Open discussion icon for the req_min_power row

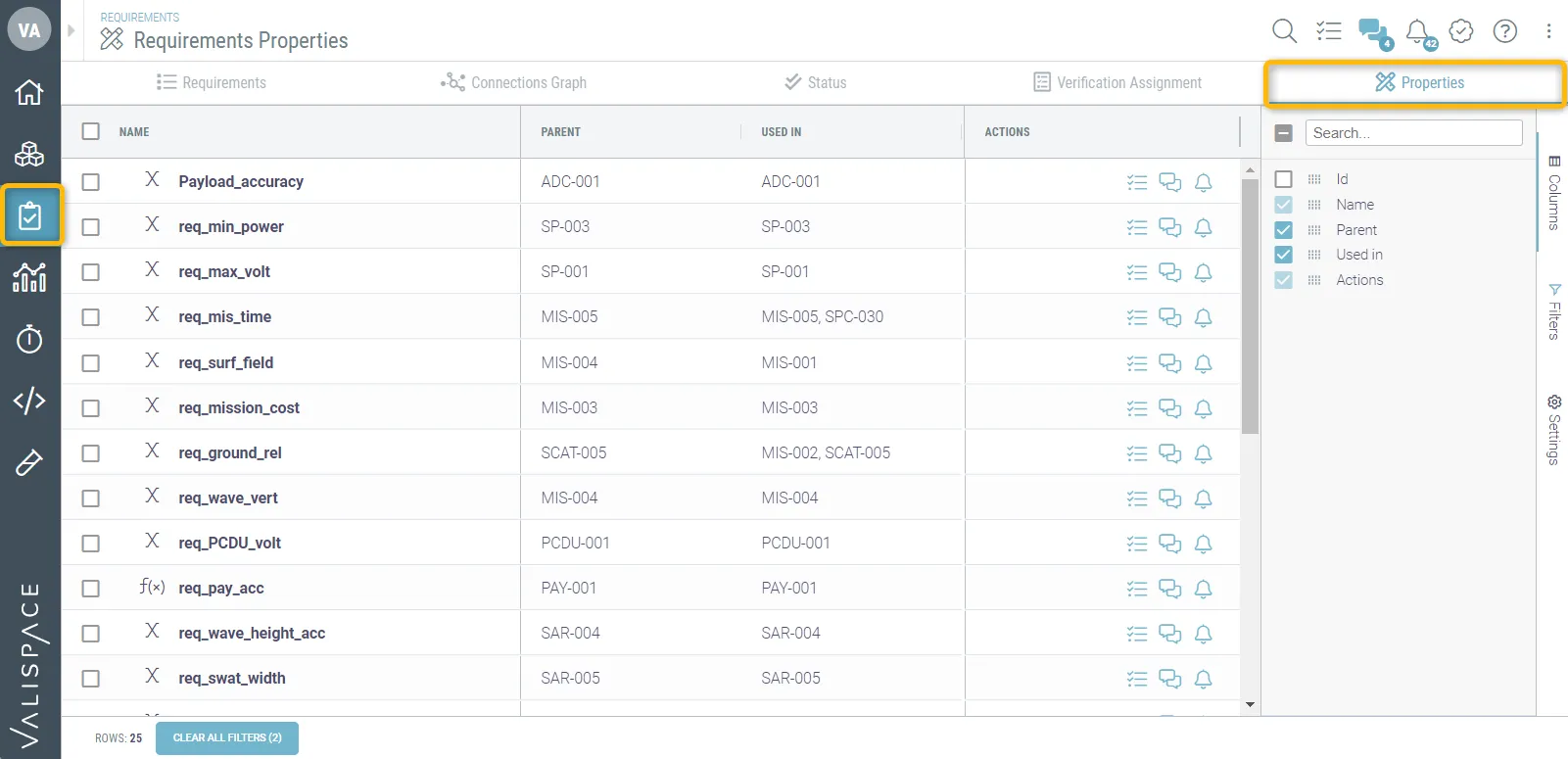pyautogui.click(x=1169, y=227)
